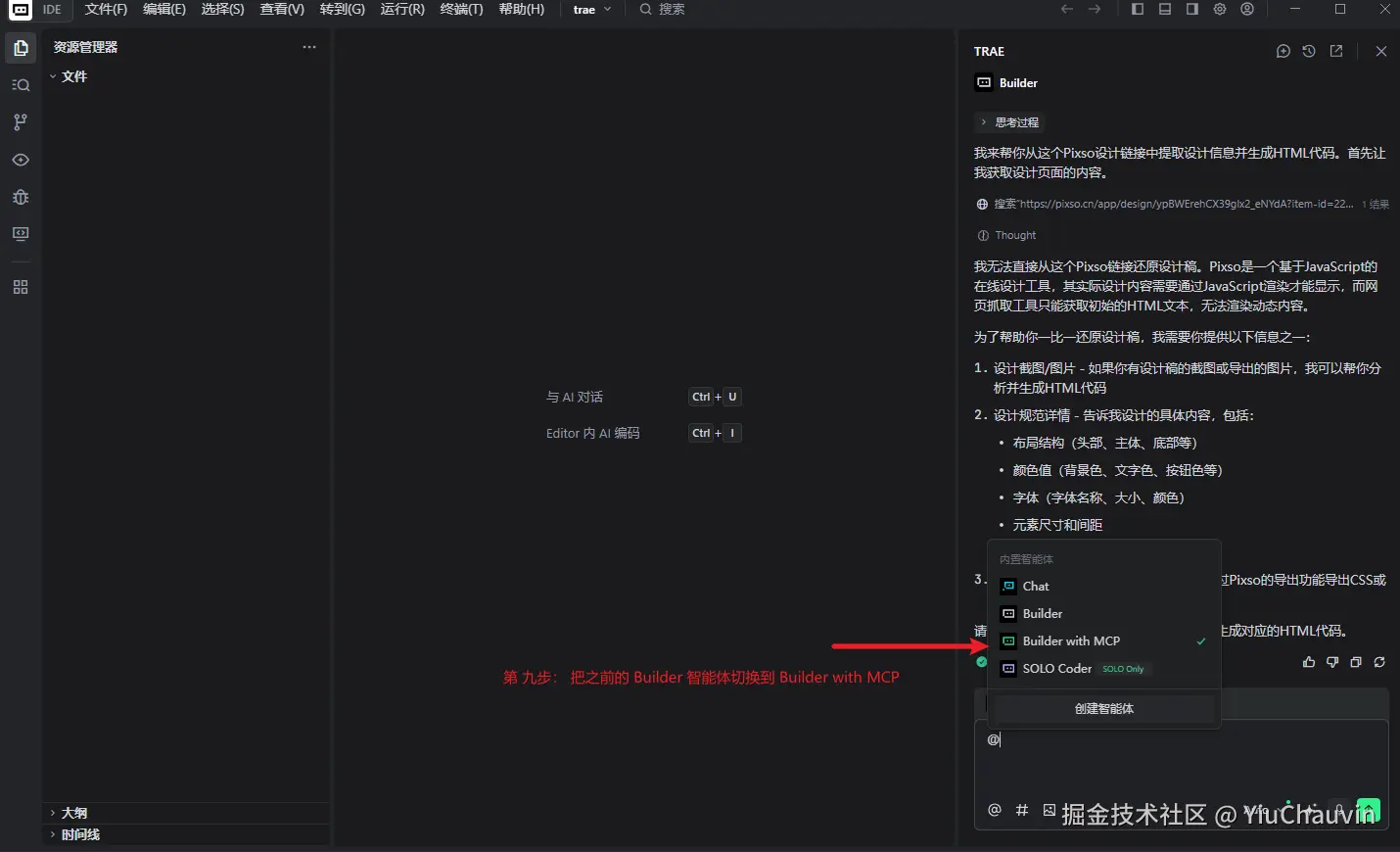Navigate forward with the right arrow
This screenshot has width=1400, height=852.
(1095, 9)
